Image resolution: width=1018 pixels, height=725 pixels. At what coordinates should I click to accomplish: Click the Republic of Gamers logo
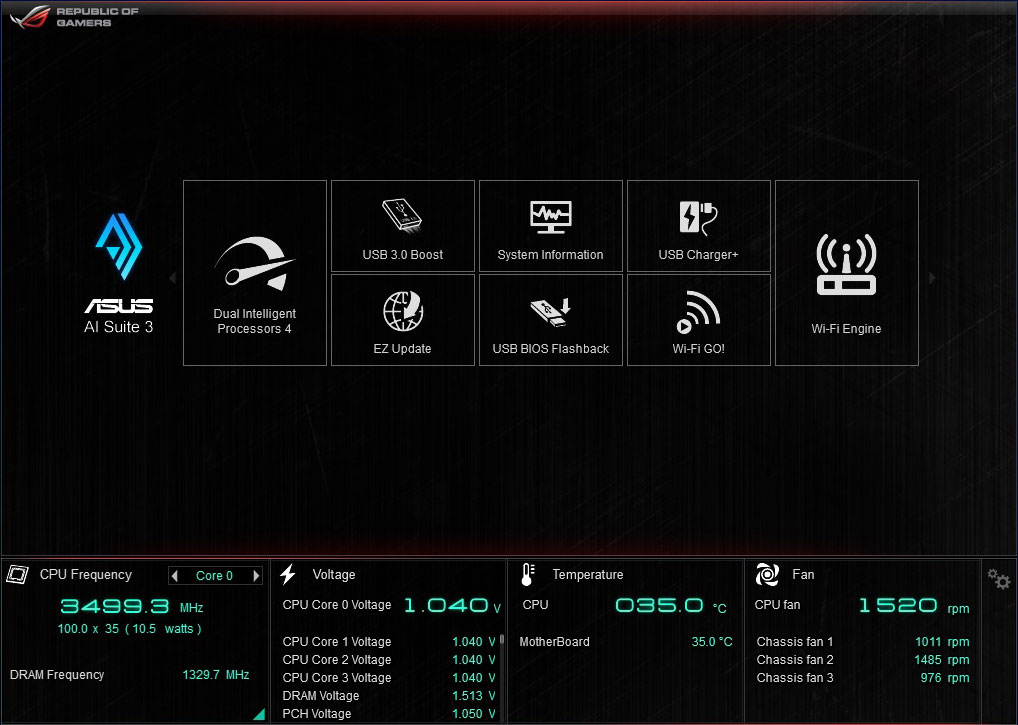pos(74,17)
